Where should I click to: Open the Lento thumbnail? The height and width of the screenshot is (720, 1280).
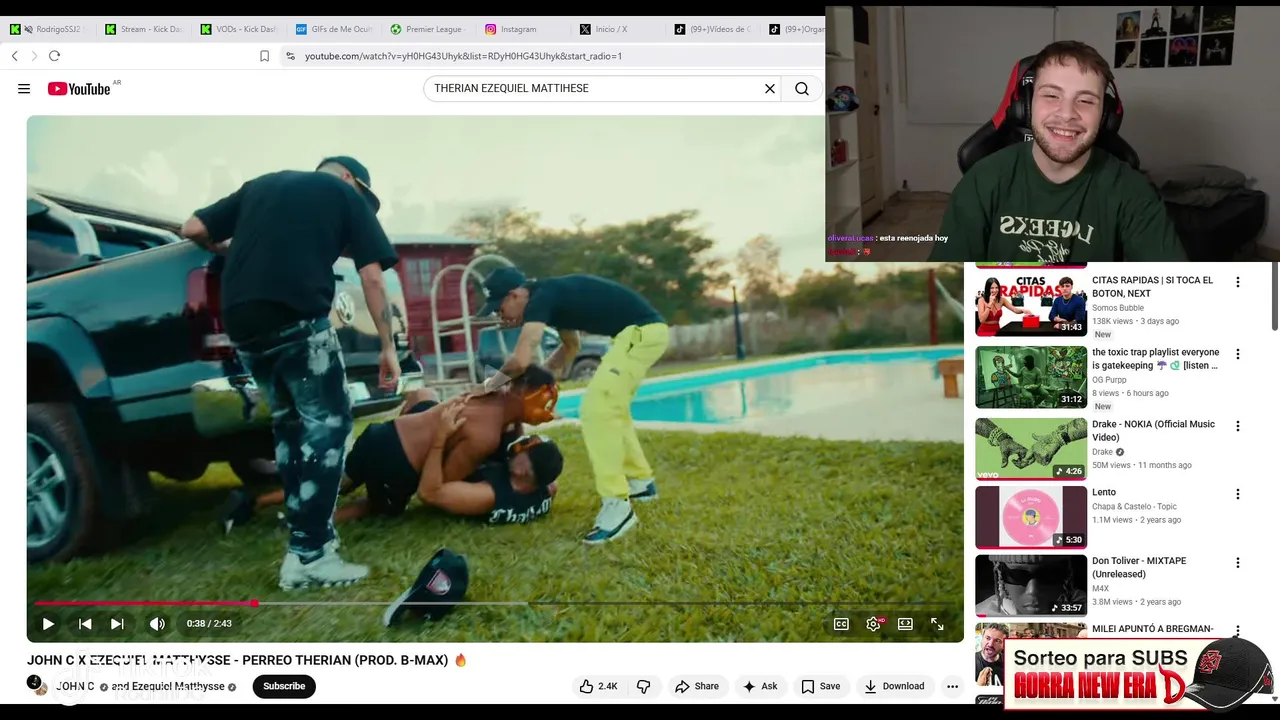coord(1031,517)
